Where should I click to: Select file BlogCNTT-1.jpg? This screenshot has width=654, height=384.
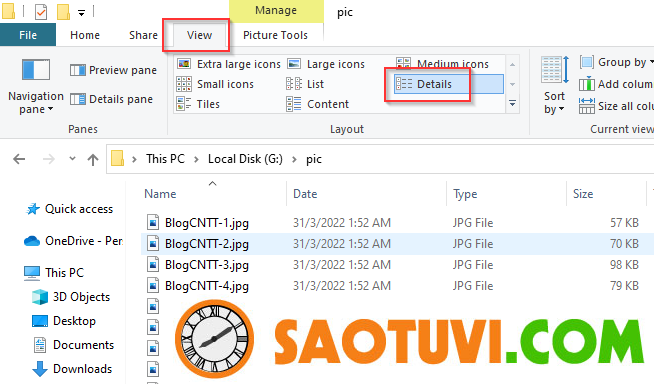(206, 223)
